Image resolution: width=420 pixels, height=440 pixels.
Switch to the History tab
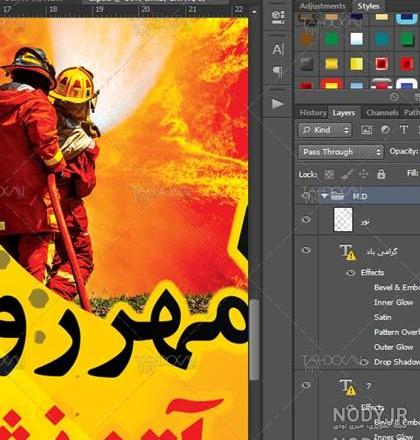tap(313, 113)
